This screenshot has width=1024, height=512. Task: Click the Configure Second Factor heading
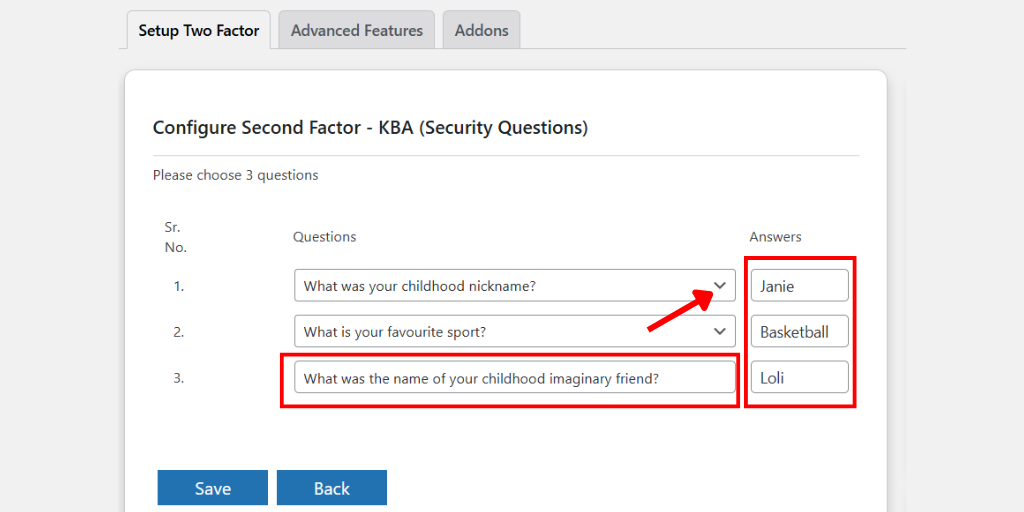click(370, 127)
